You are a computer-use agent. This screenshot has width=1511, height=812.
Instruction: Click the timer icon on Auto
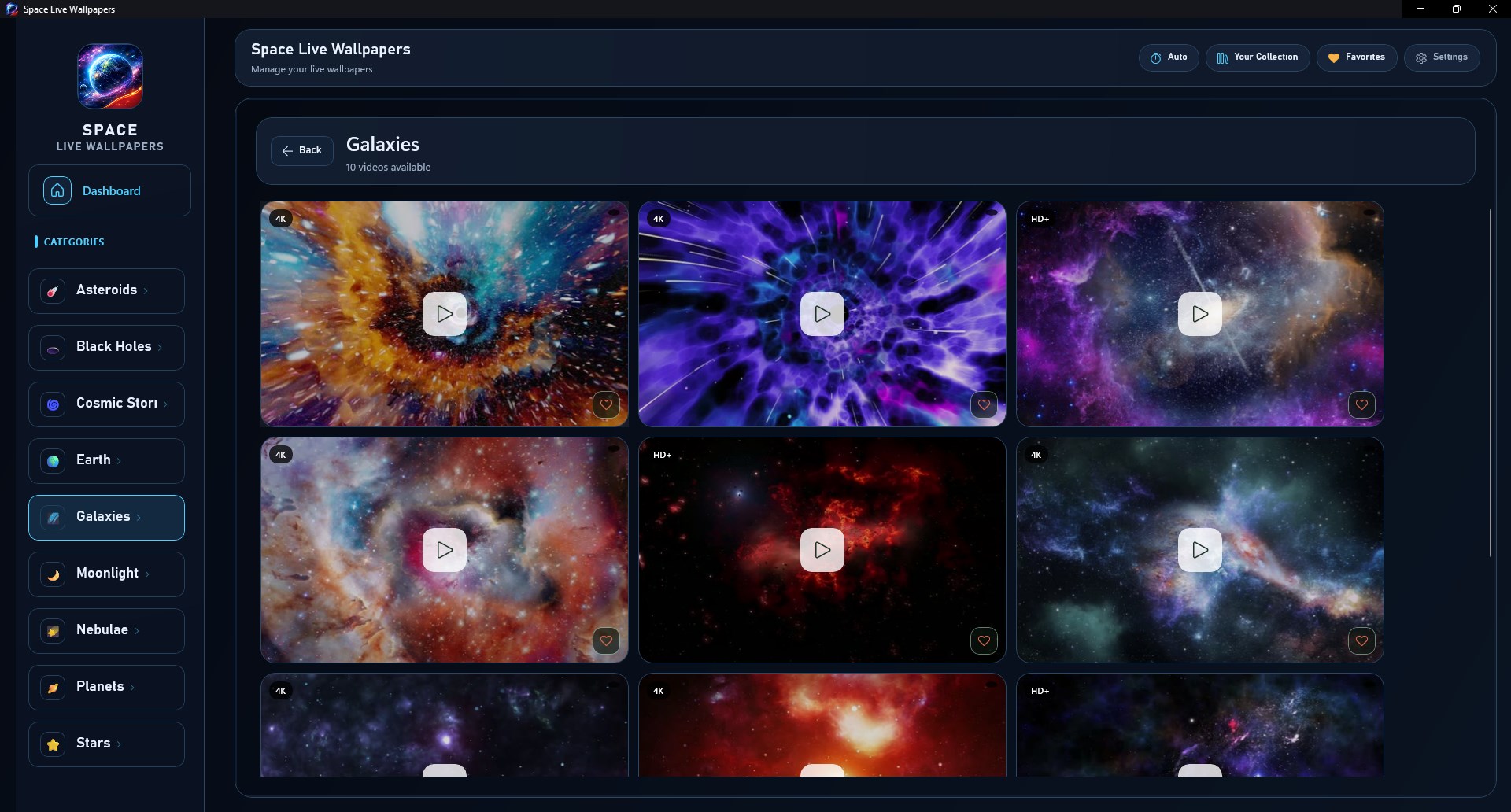click(x=1155, y=57)
